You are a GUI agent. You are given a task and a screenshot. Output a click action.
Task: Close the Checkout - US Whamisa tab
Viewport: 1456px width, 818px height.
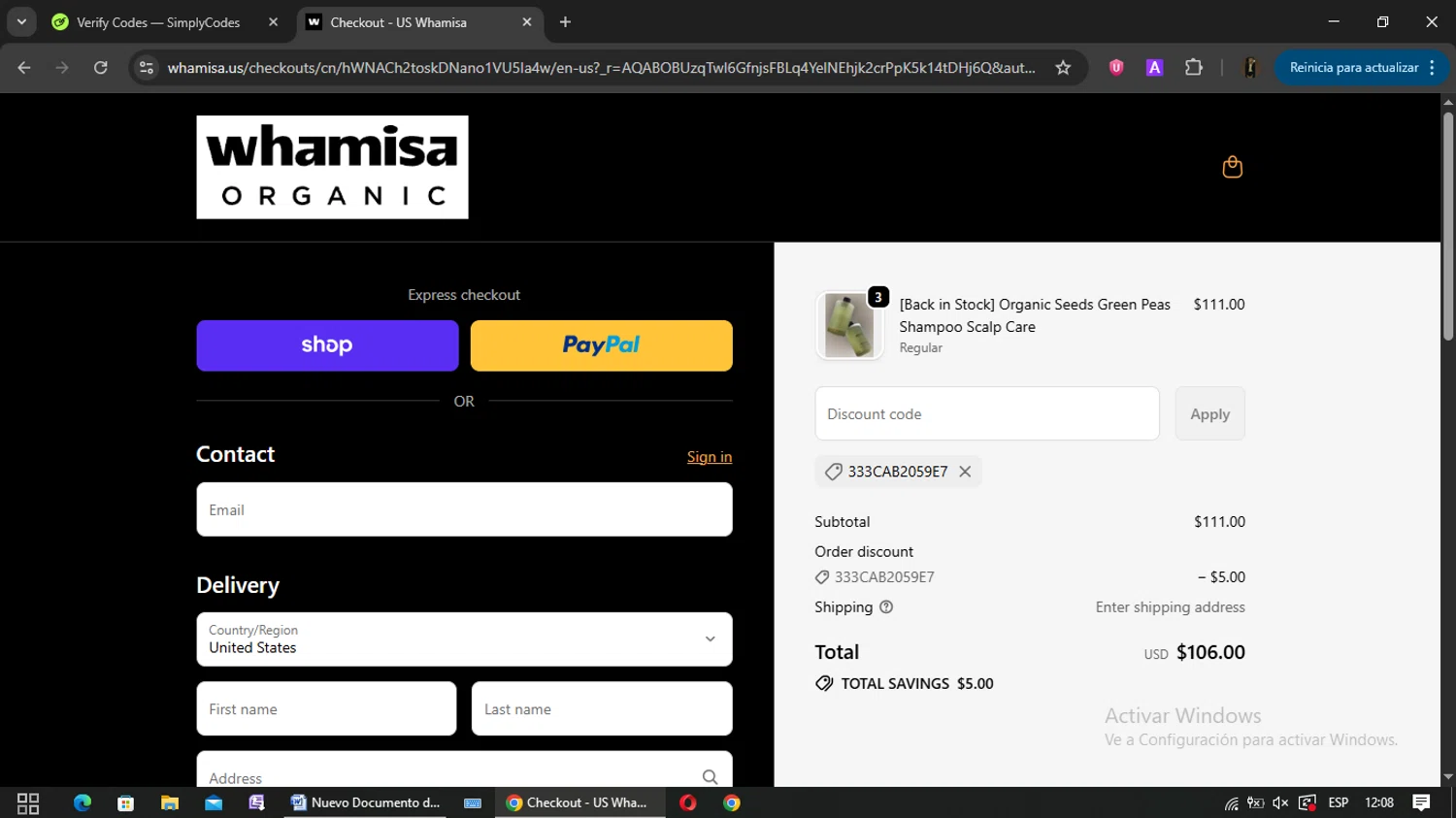(x=527, y=22)
